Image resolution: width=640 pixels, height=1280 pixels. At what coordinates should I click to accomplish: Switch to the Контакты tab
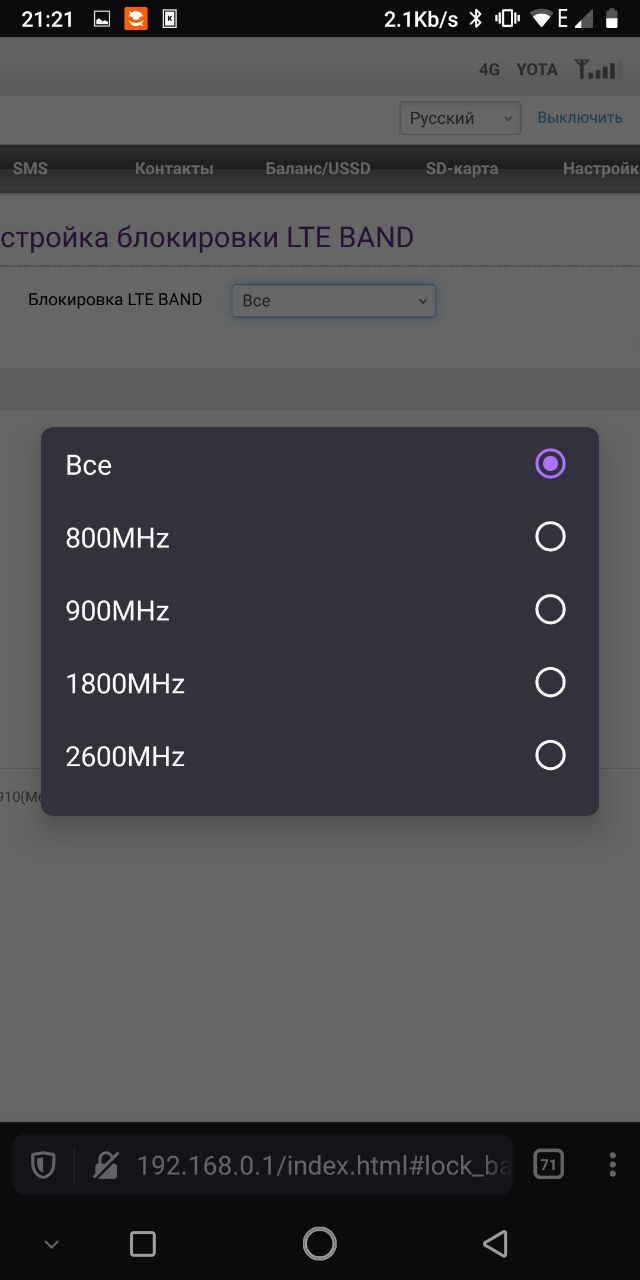pyautogui.click(x=174, y=168)
